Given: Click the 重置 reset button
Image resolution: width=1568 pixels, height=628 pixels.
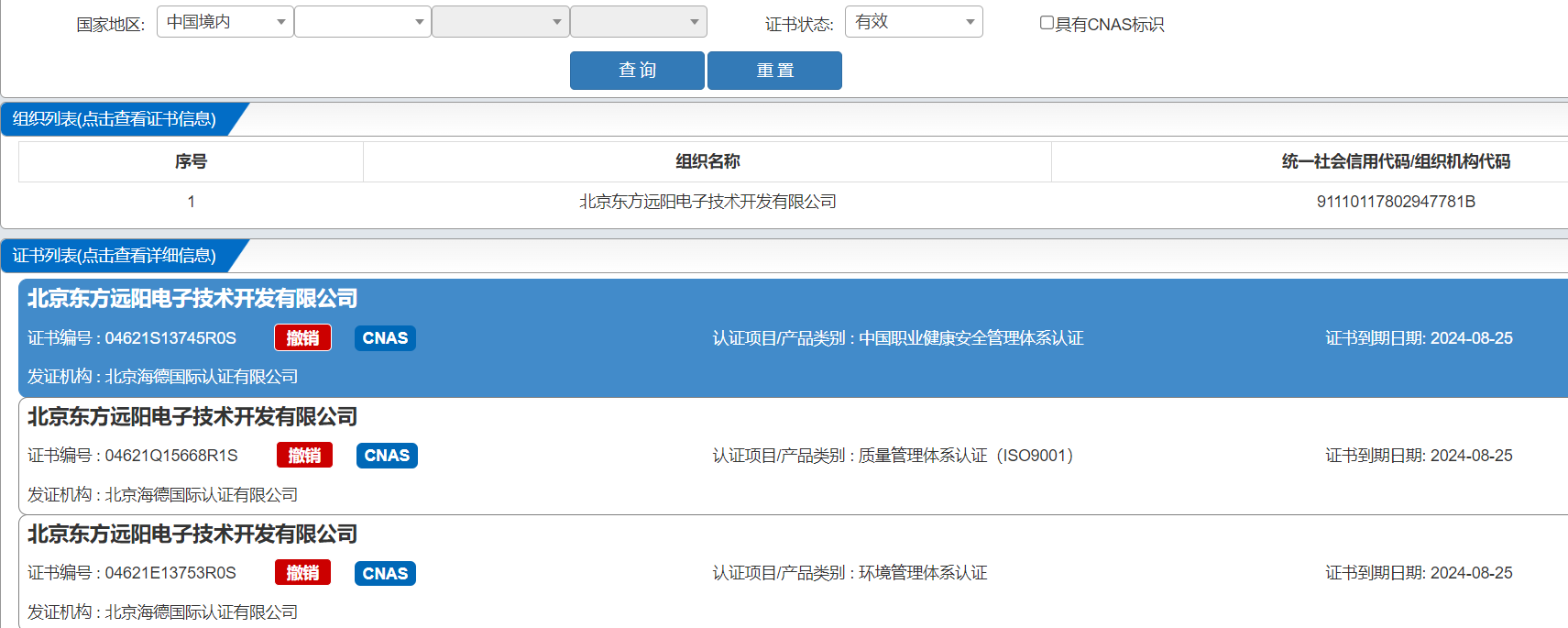Looking at the screenshot, I should point(774,71).
